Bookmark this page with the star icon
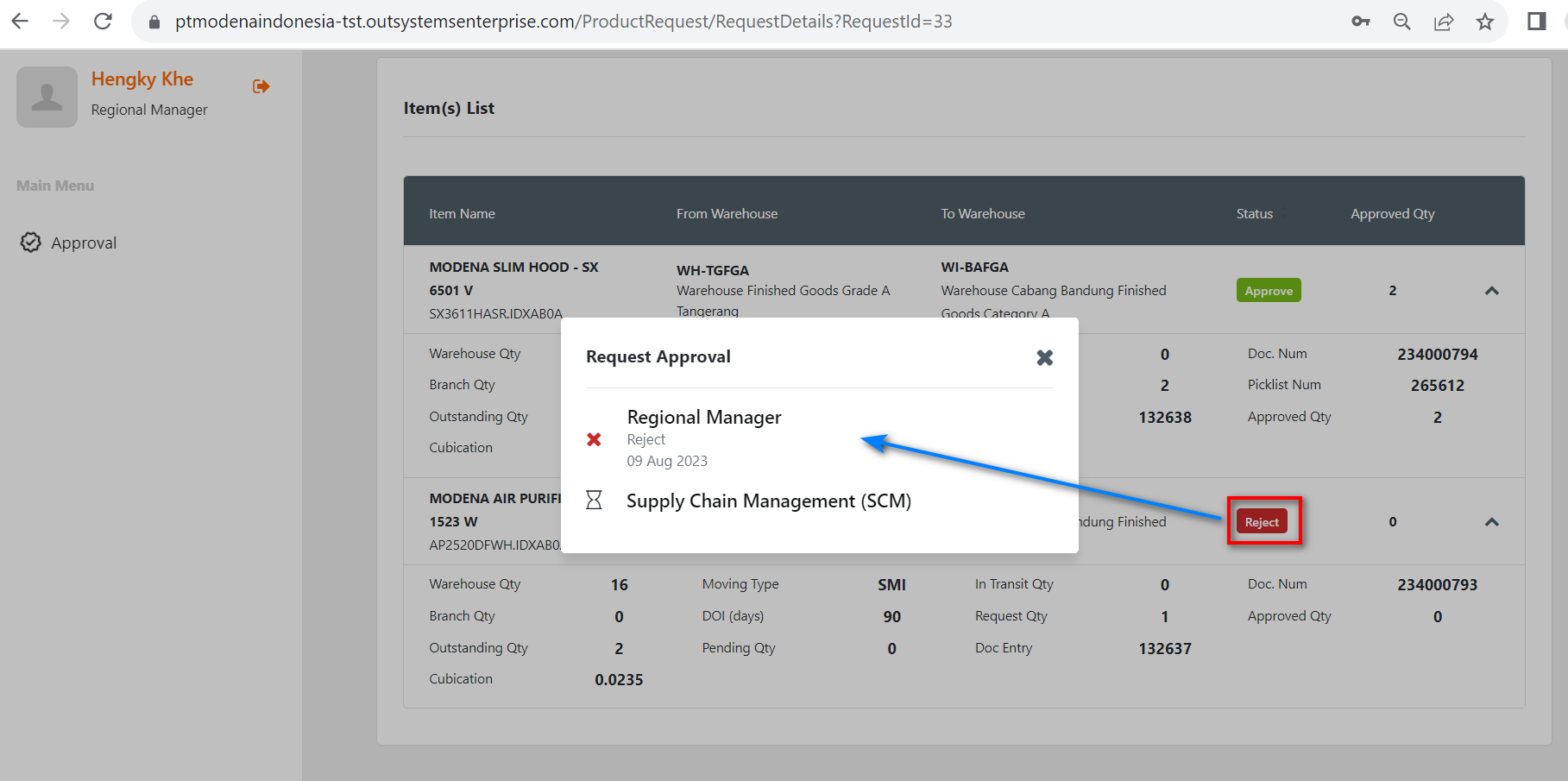Screen dimensions: 1568x781 click(x=1484, y=22)
